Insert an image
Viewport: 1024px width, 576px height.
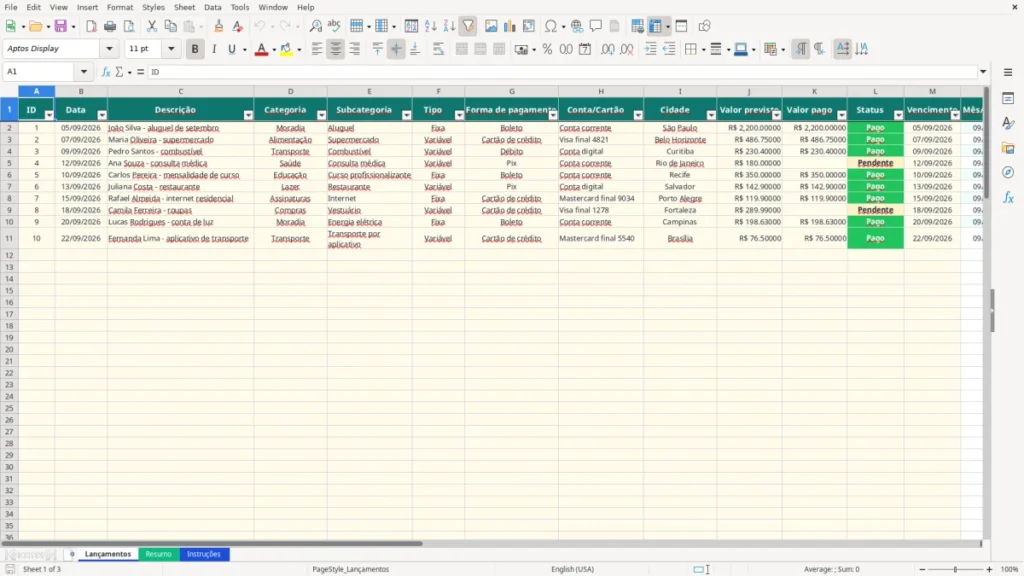(491, 26)
